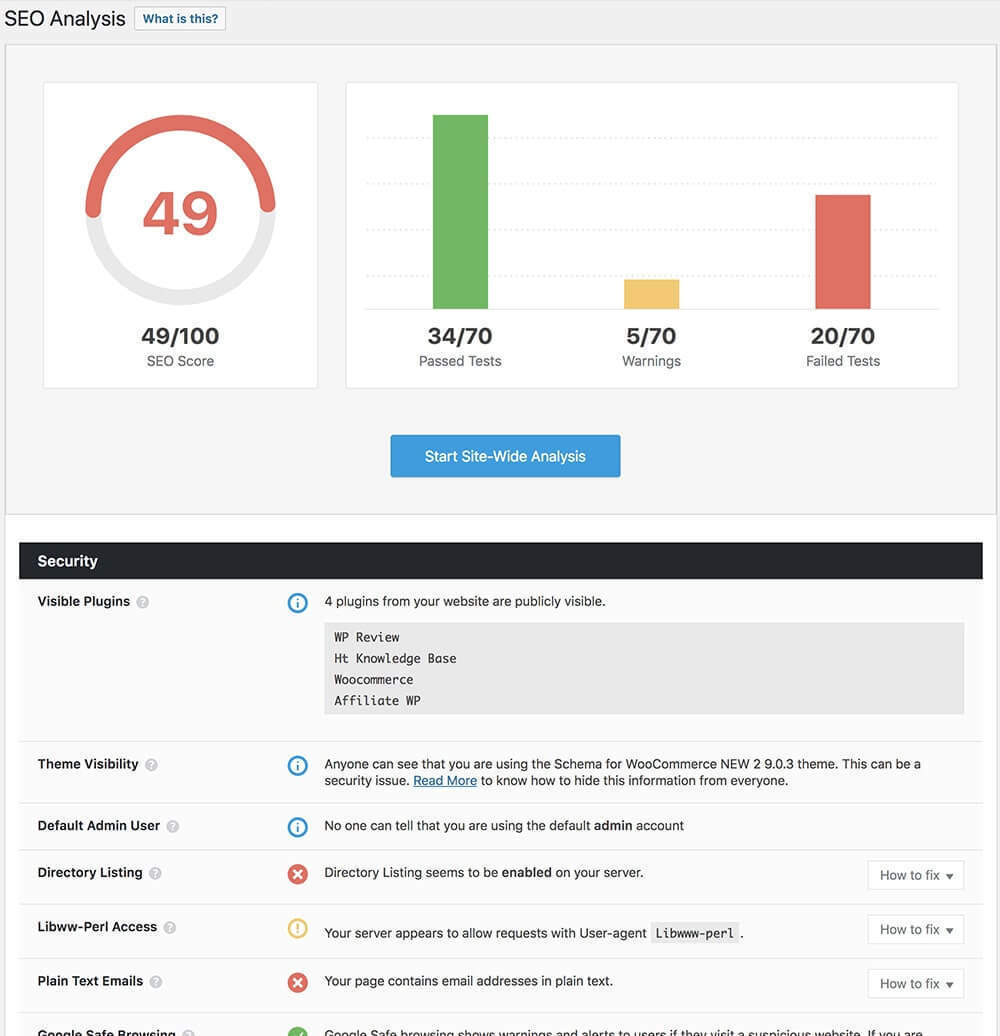1000x1036 pixels.
Task: Click help icon beside Libww-Perl Access
Action: pos(170,928)
